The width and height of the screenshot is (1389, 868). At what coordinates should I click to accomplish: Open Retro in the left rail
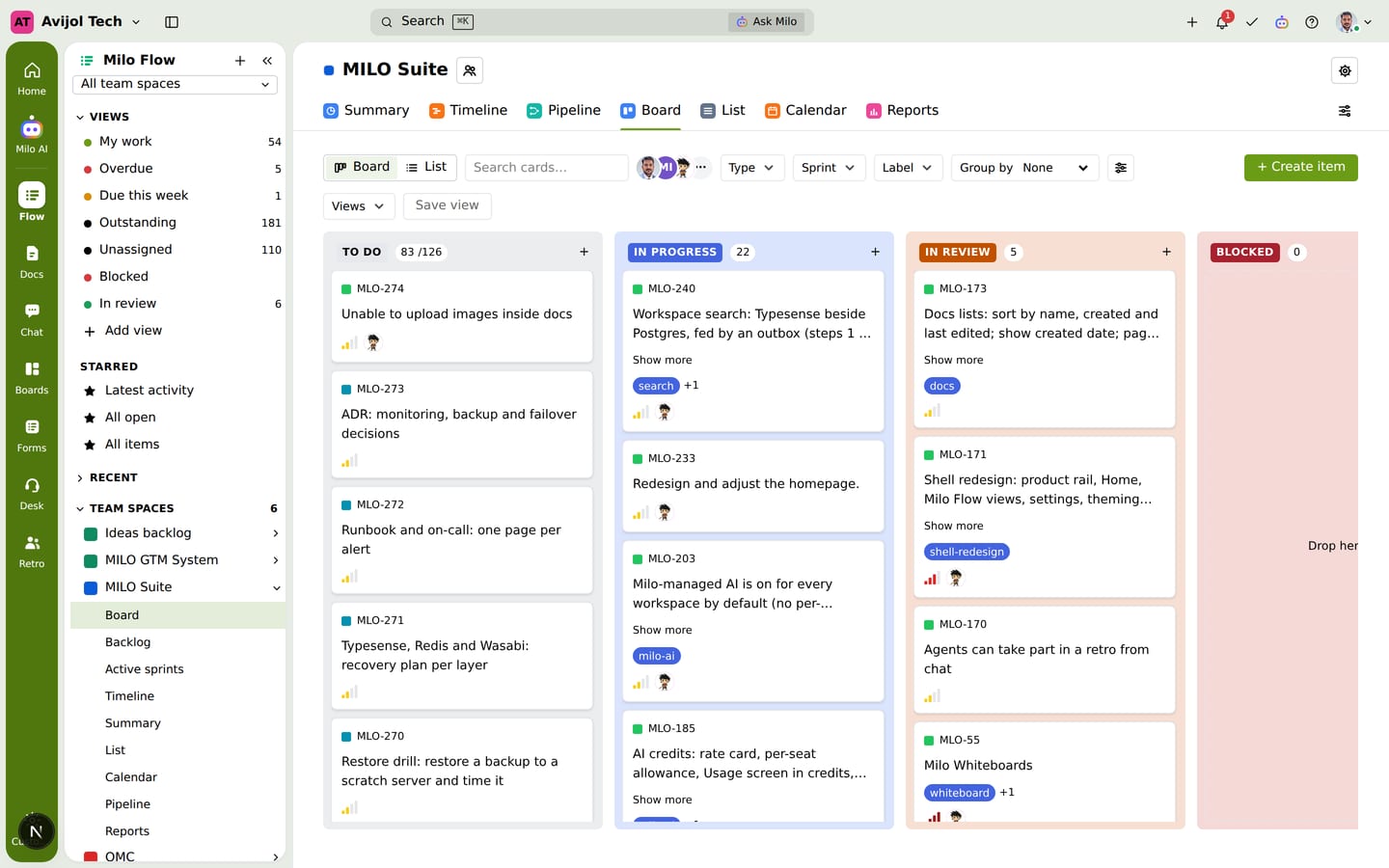pos(32,551)
